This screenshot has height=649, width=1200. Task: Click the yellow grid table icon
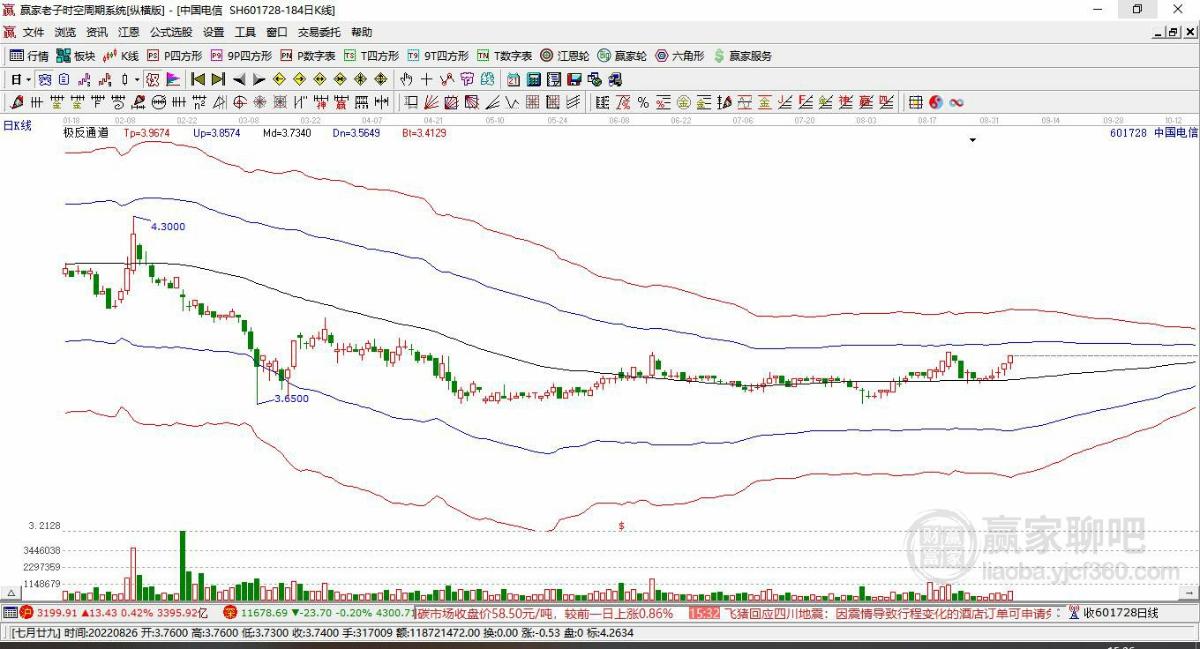click(x=915, y=101)
